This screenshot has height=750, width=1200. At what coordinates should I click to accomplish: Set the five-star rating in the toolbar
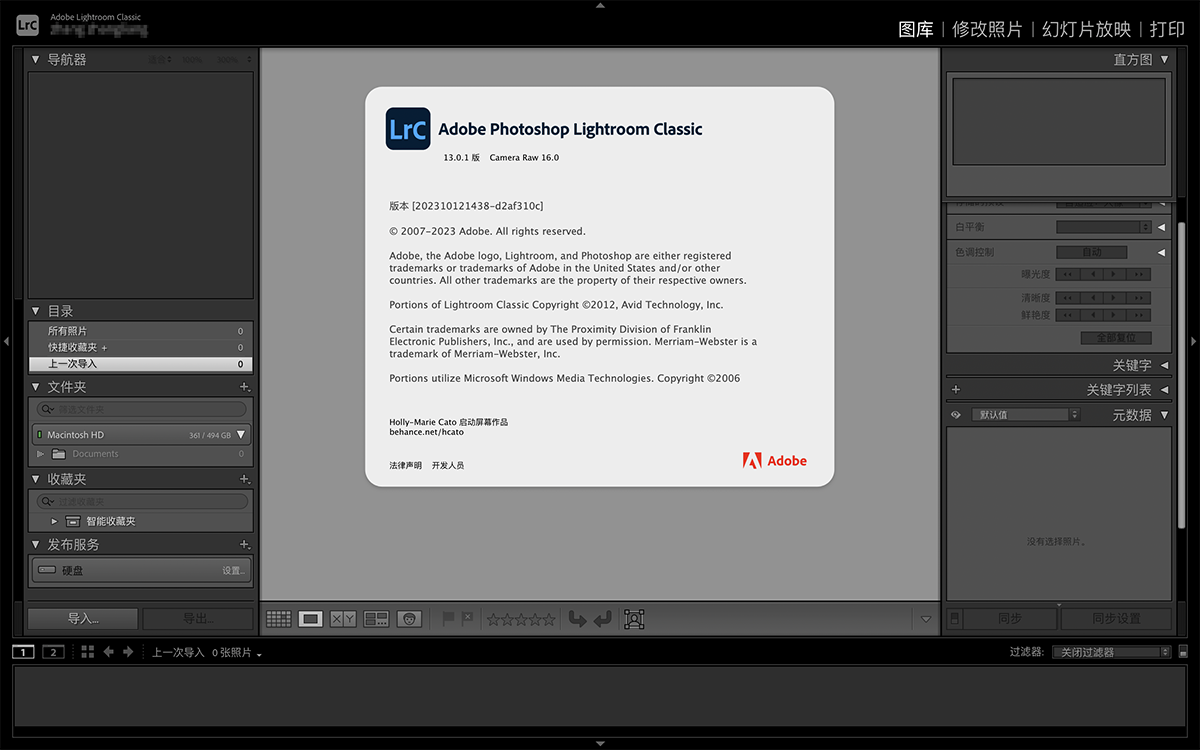[x=549, y=619]
